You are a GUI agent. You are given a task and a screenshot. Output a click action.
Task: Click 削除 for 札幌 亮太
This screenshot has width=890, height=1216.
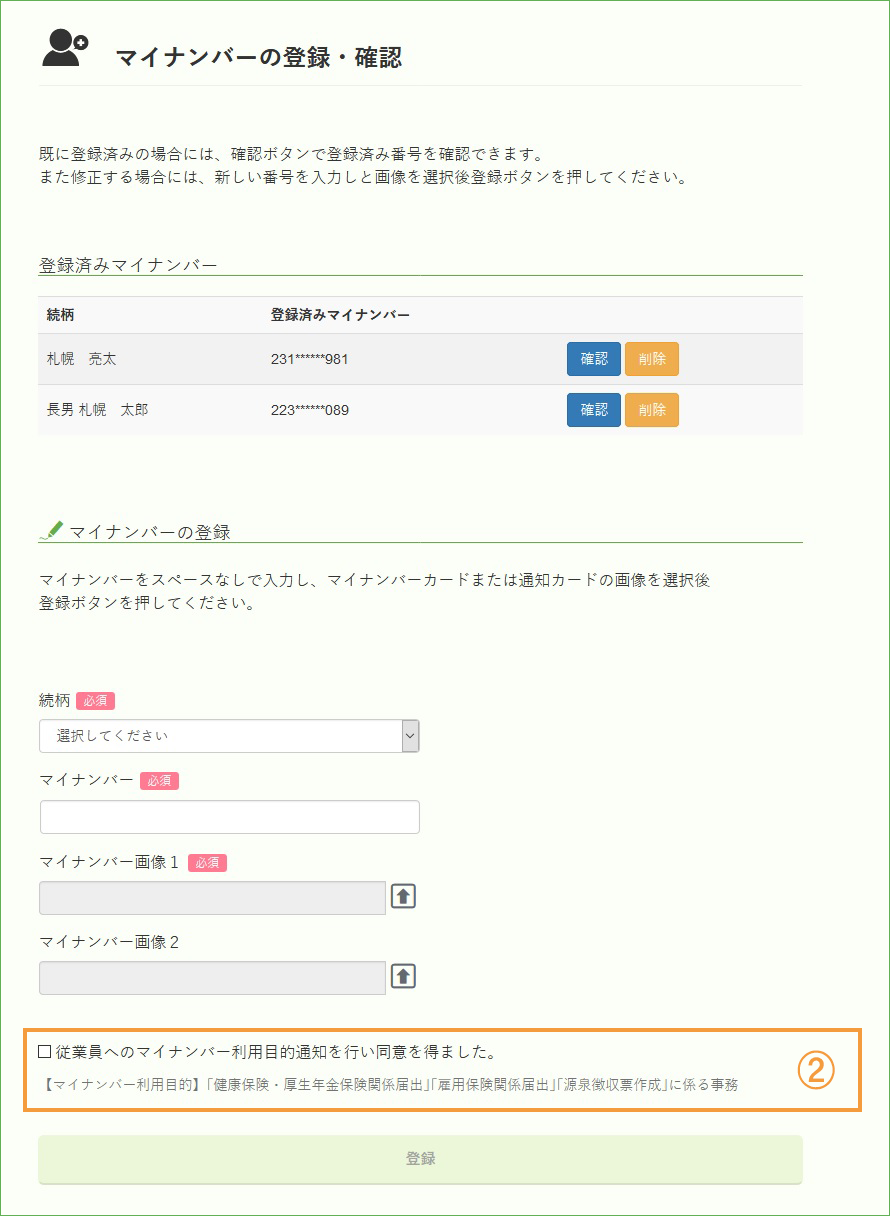652,359
